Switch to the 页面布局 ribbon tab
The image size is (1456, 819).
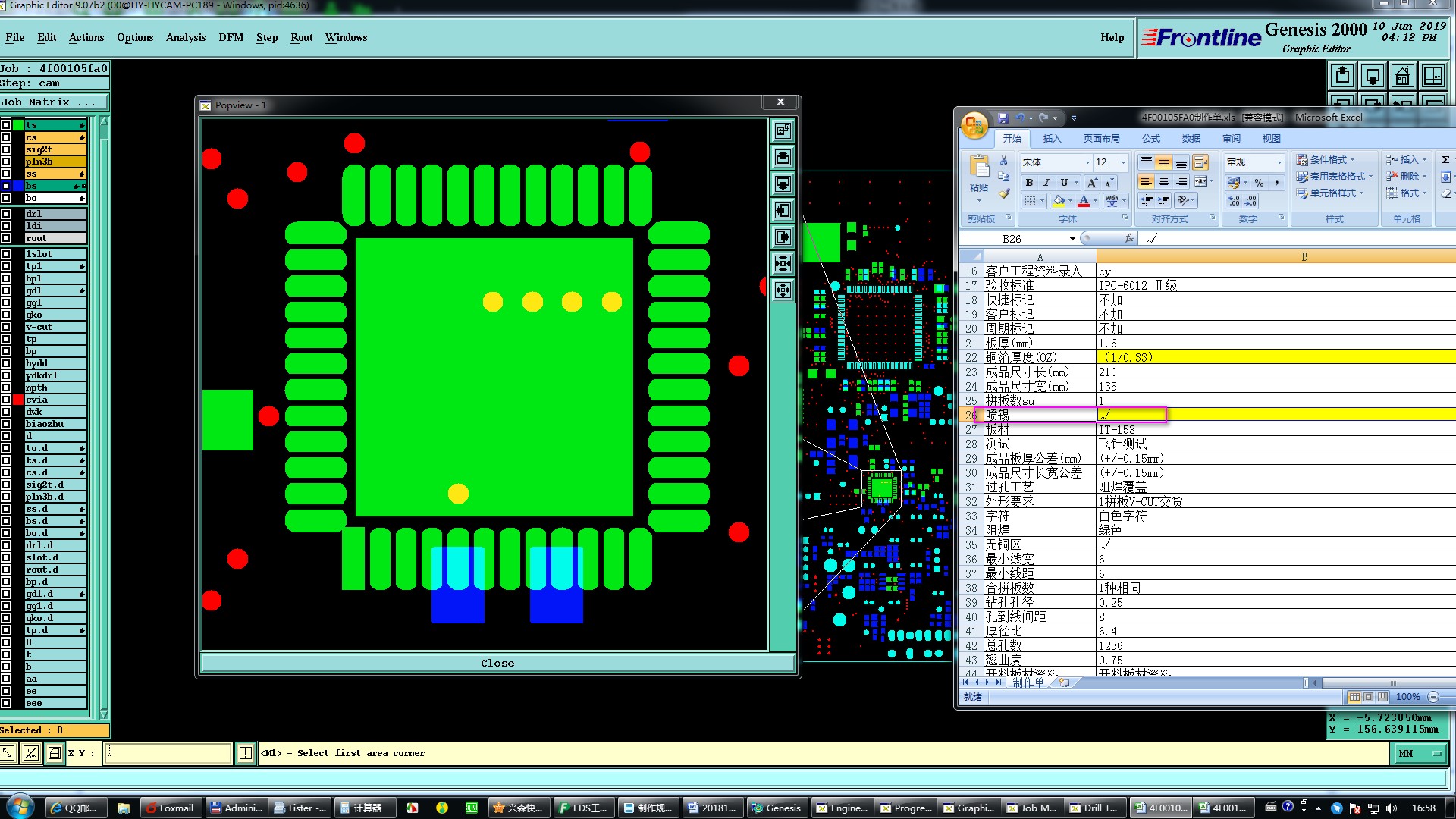pos(1101,138)
